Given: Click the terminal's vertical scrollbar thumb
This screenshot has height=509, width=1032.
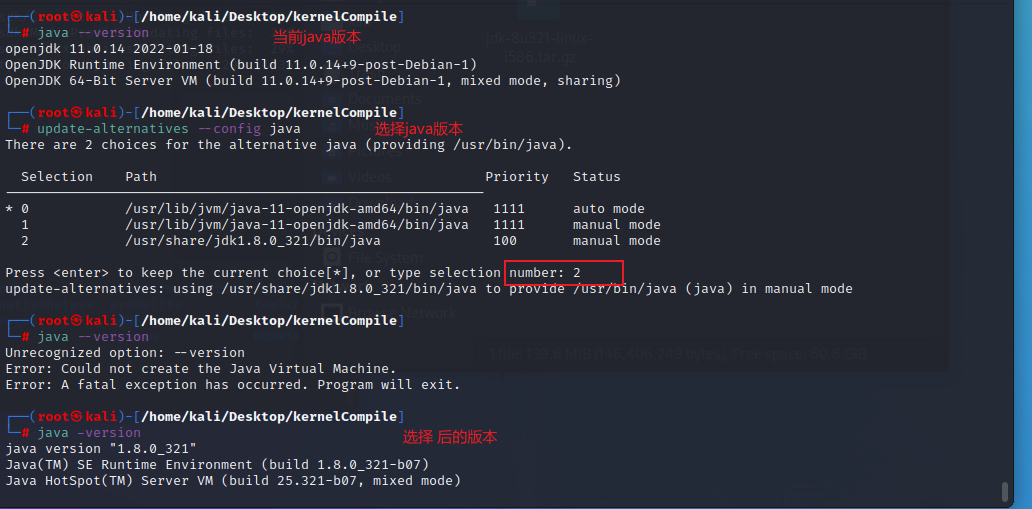Looking at the screenshot, I should 1005,492.
